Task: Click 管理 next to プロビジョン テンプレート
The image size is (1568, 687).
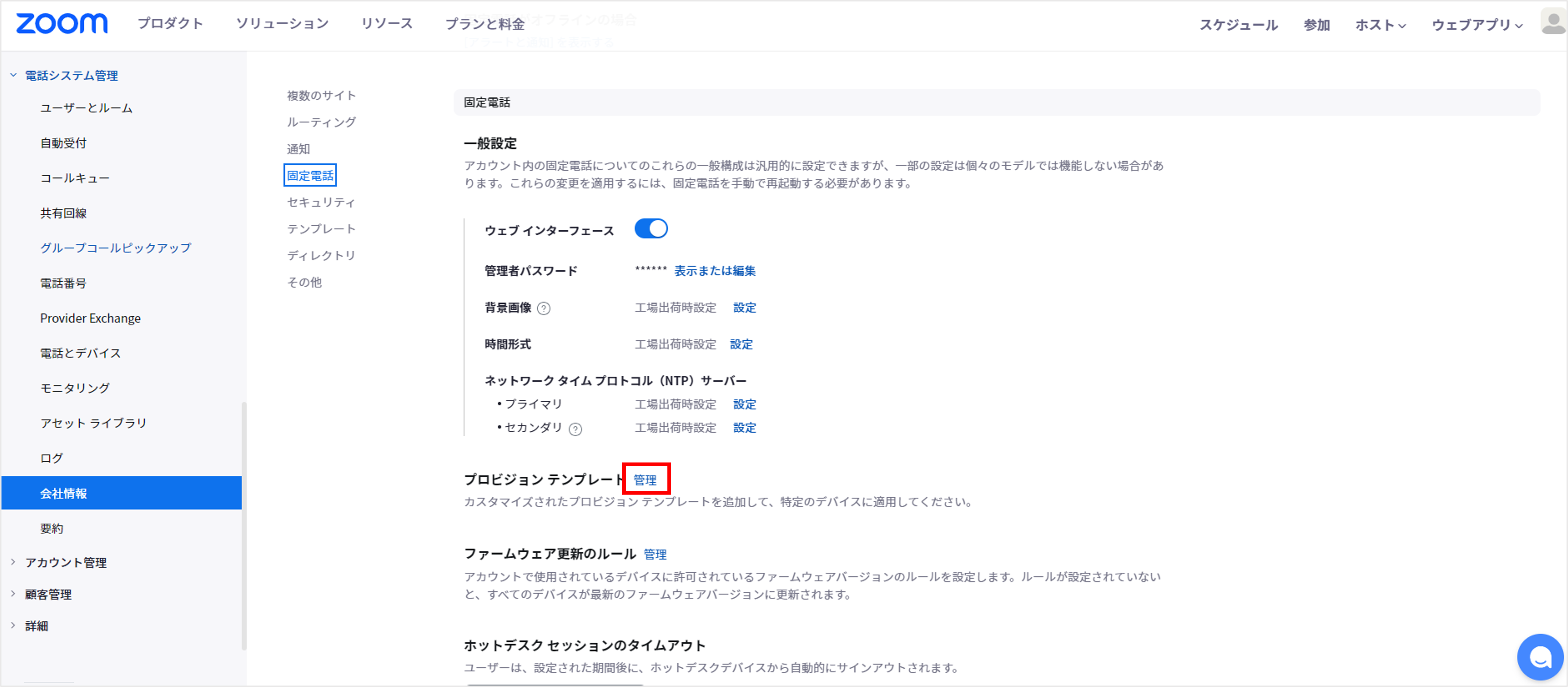Action: (645, 480)
